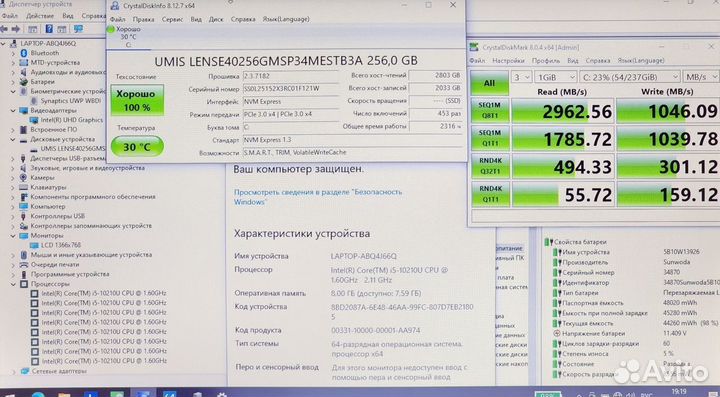The width and height of the screenshot is (720, 397).
Task: Click the Код продукта value 00331-10000-00001-AA974
Action: pos(376,330)
